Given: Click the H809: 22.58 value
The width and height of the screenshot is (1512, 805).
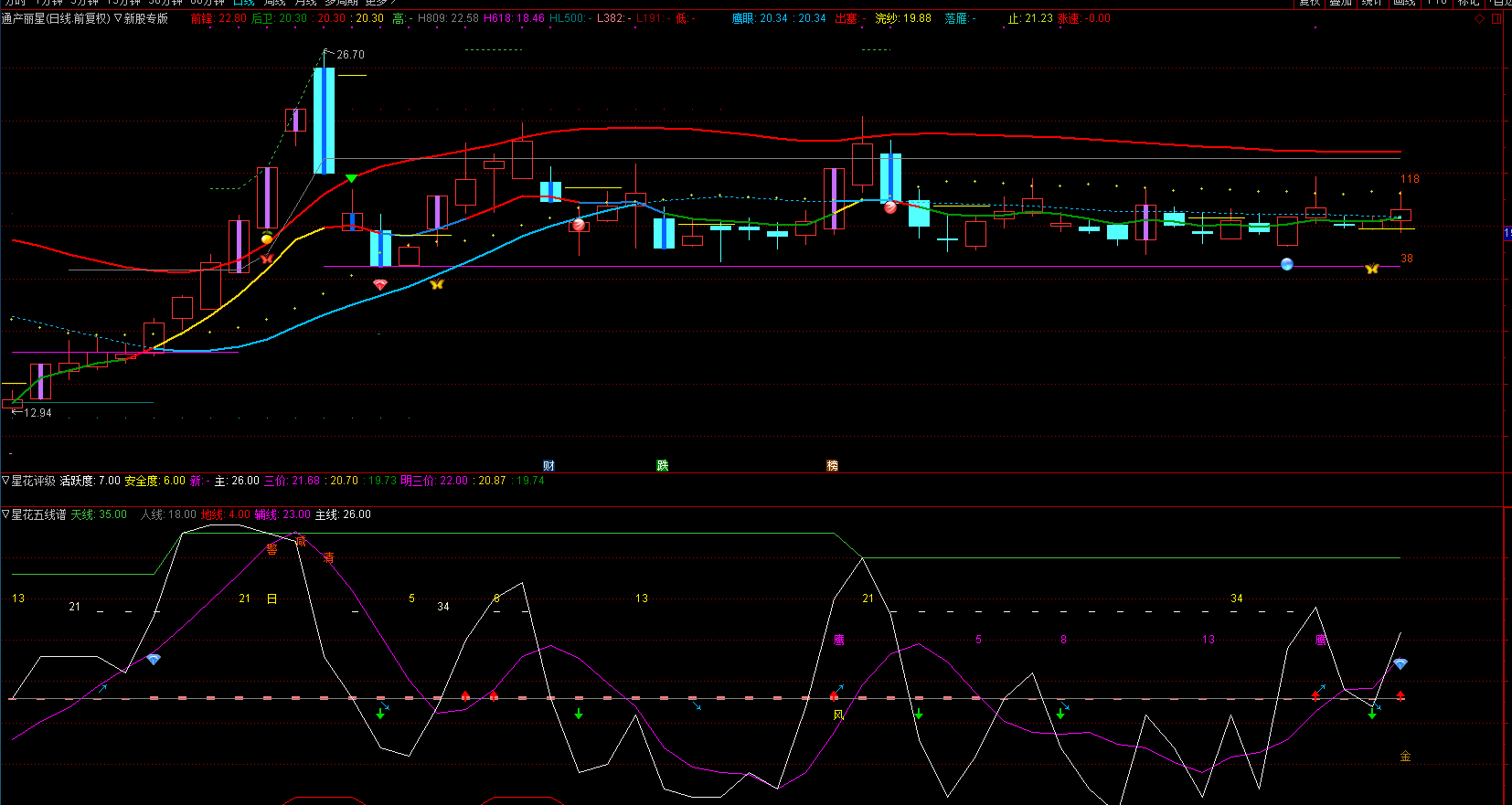Looking at the screenshot, I should (448, 18).
